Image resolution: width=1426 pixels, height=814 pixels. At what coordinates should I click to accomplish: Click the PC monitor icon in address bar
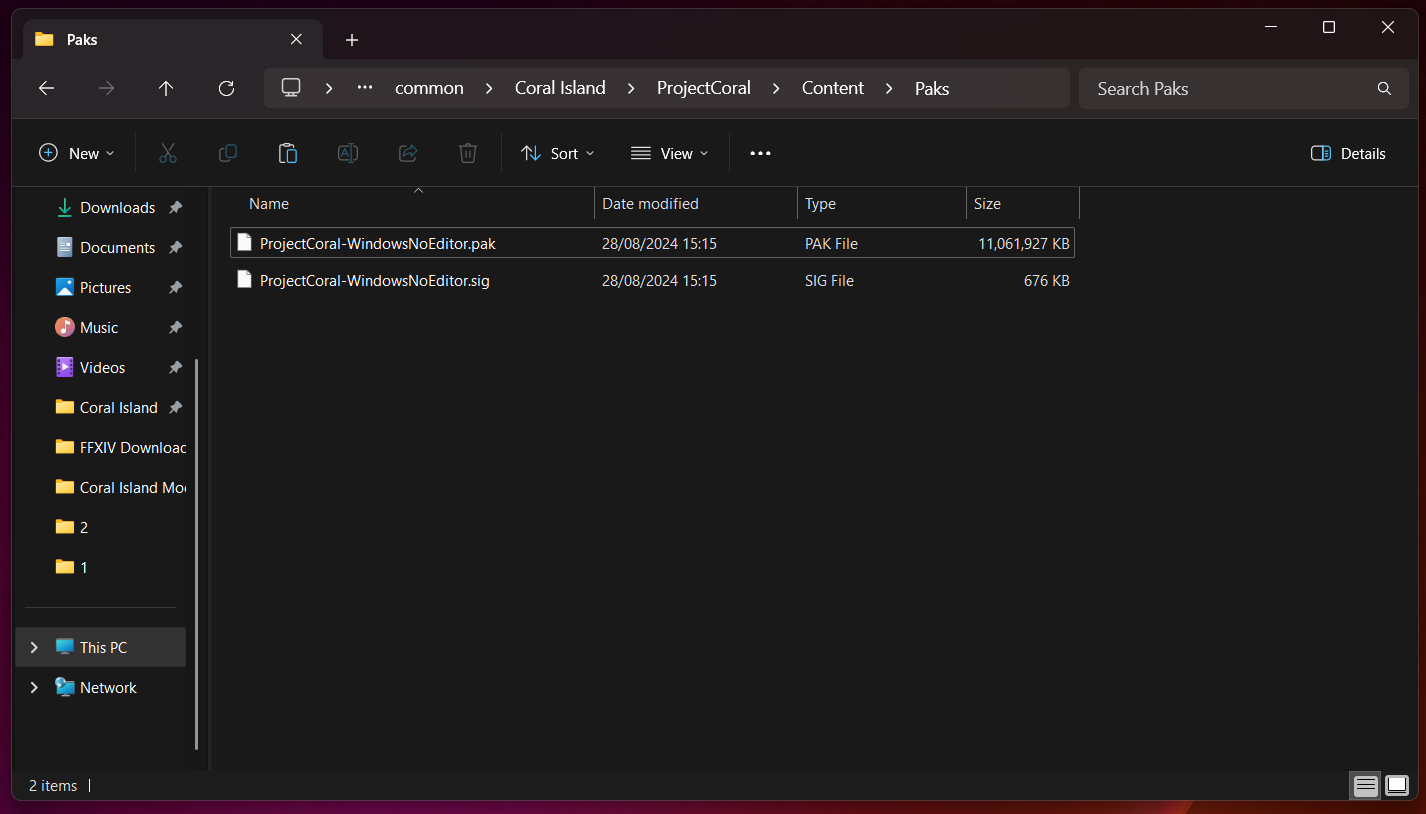click(x=291, y=88)
